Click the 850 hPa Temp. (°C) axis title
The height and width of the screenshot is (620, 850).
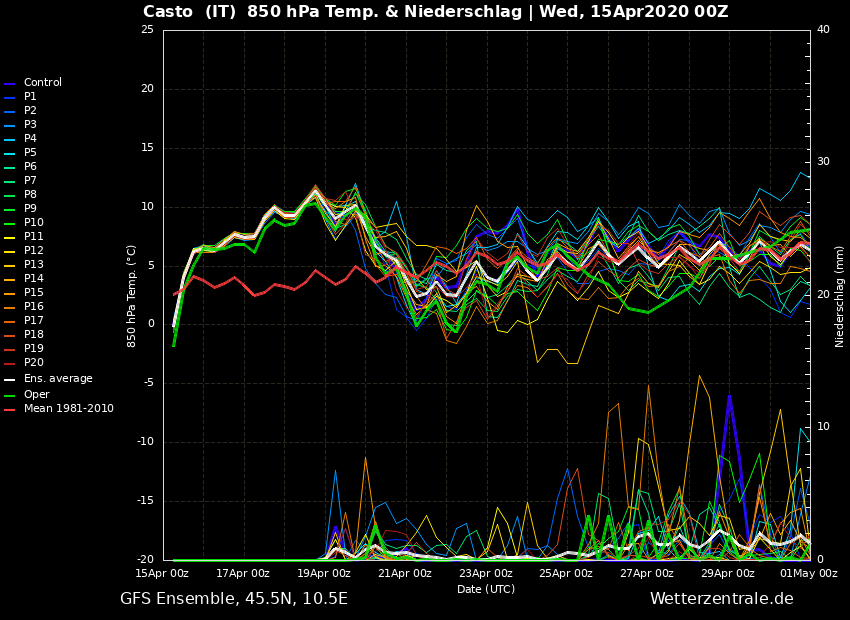[132, 296]
